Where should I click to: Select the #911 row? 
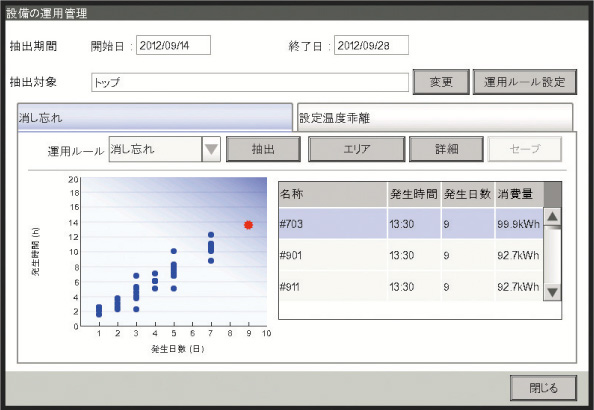(x=411, y=286)
